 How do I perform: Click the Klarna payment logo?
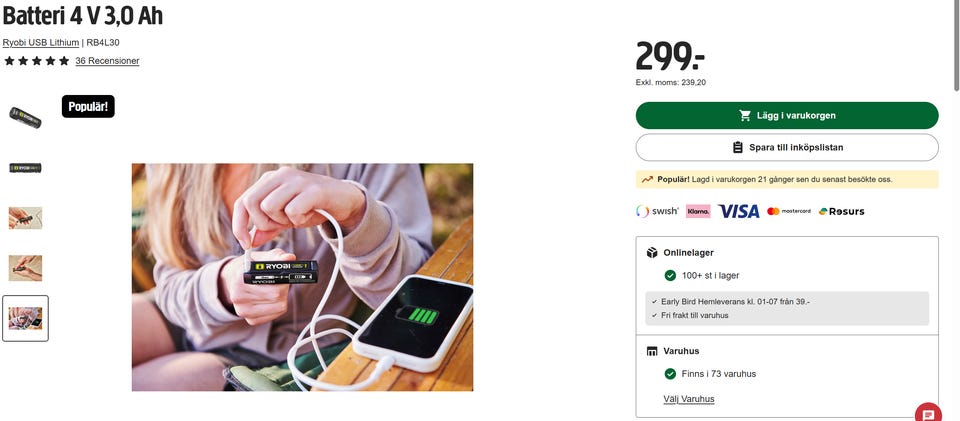[x=698, y=211]
